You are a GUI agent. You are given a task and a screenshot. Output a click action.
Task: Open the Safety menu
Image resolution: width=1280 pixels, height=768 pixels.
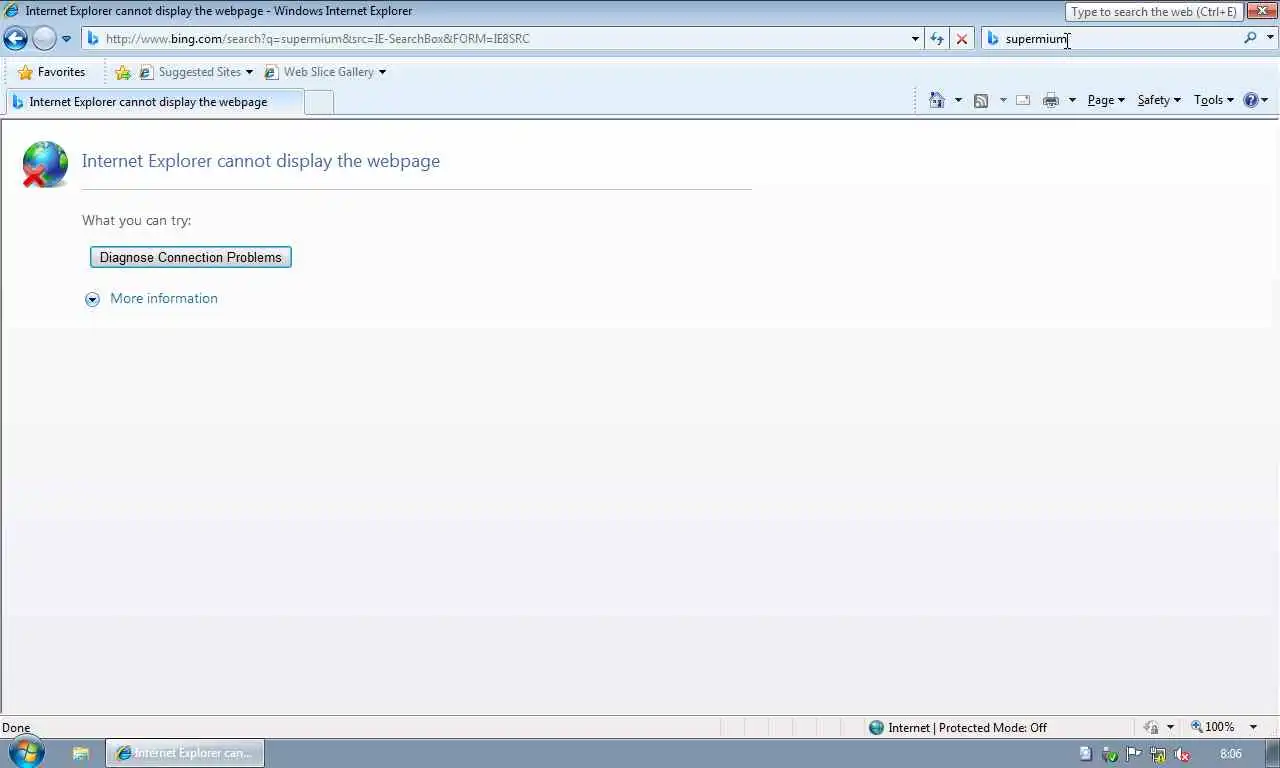pyautogui.click(x=1159, y=100)
